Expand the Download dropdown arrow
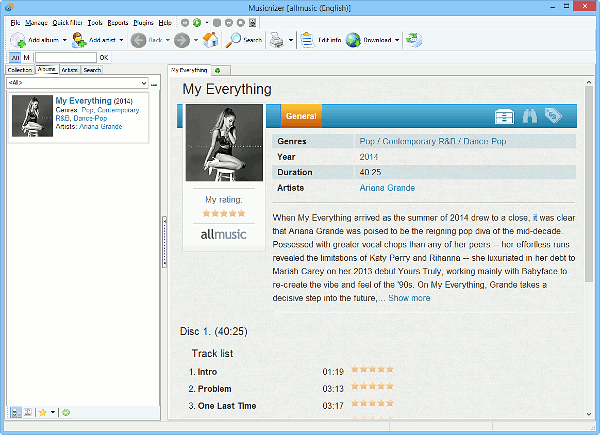 [397, 40]
